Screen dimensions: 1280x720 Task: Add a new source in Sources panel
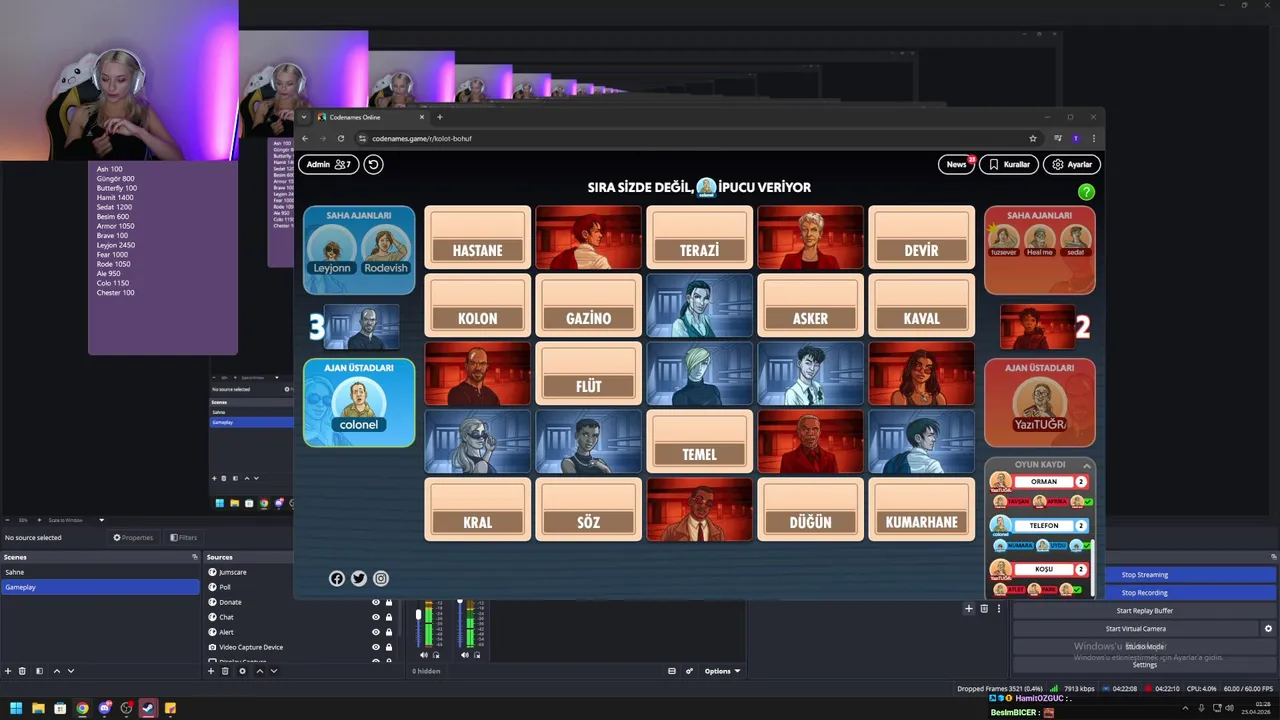click(211, 671)
